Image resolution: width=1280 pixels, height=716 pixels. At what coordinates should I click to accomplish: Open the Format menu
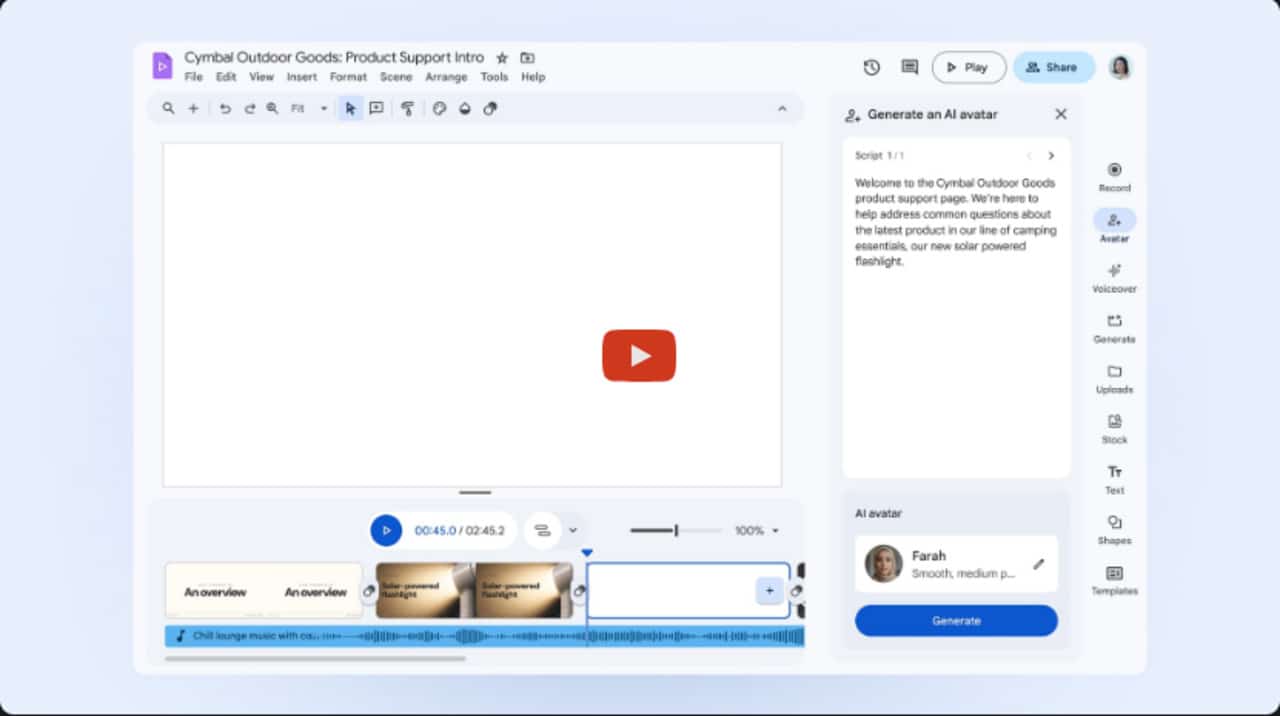[349, 77]
